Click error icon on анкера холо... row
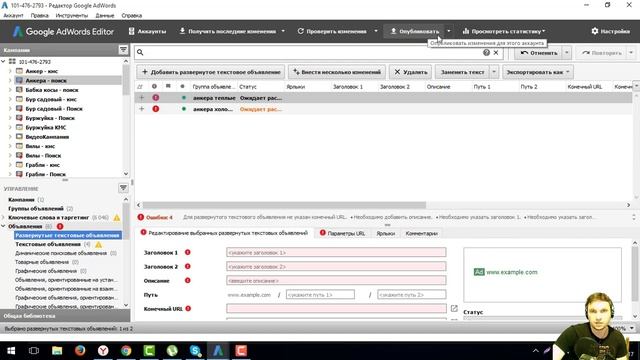 (156, 109)
